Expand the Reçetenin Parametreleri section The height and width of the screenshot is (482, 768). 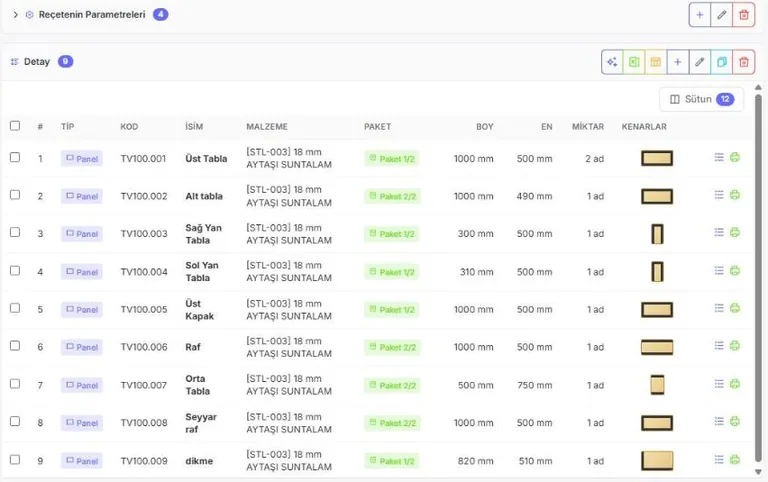pyautogui.click(x=16, y=15)
